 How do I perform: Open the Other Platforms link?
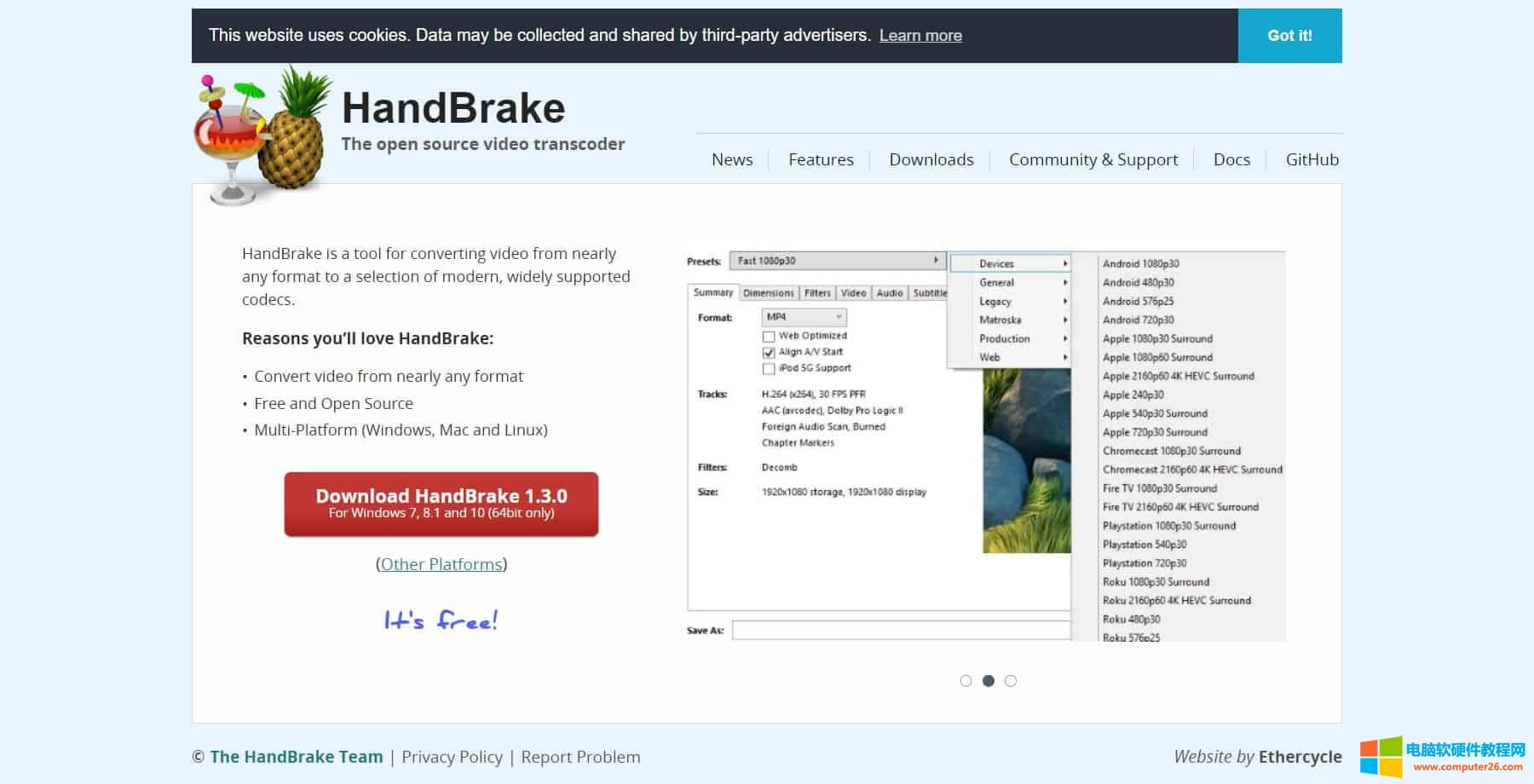(x=441, y=564)
